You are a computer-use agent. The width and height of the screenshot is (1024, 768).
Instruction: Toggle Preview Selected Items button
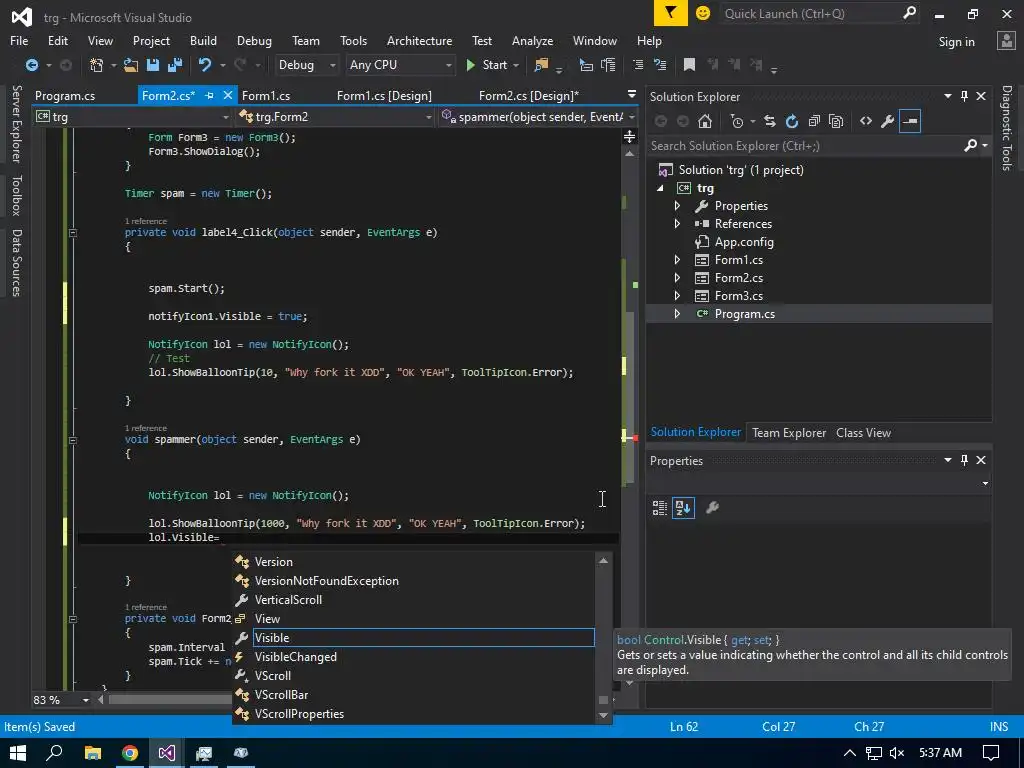(x=910, y=121)
